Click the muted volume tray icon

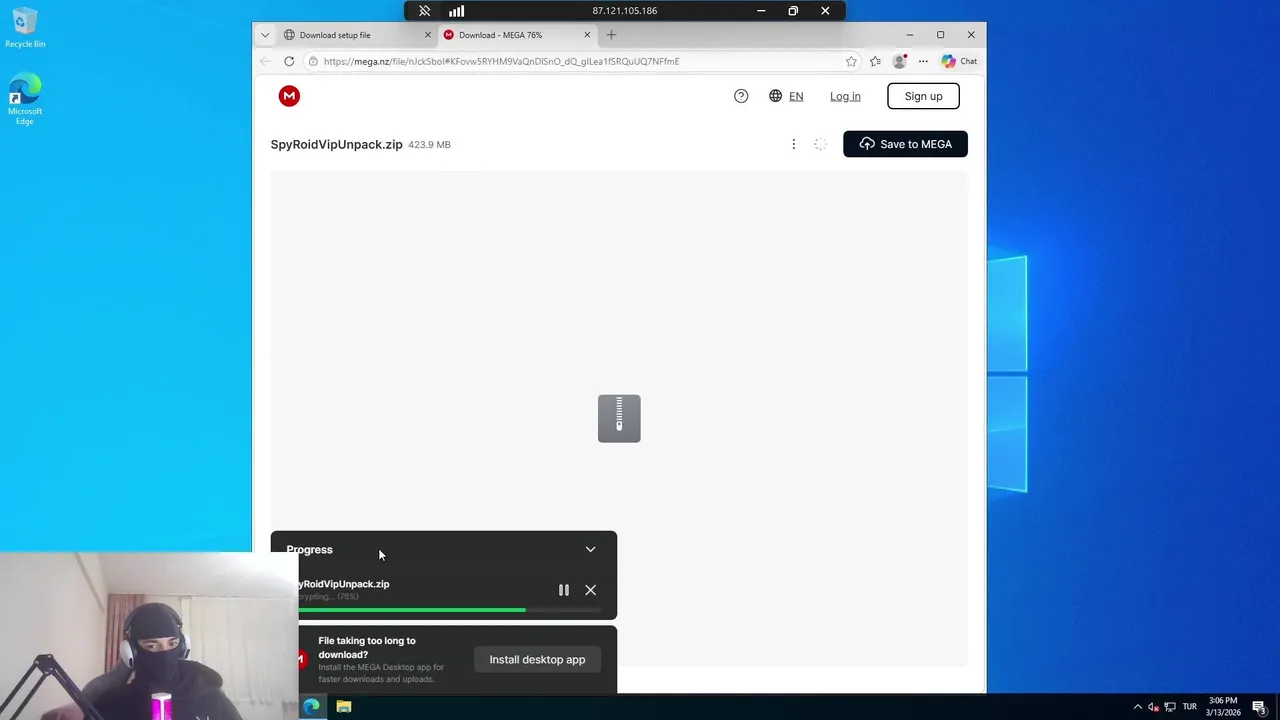click(x=1153, y=707)
